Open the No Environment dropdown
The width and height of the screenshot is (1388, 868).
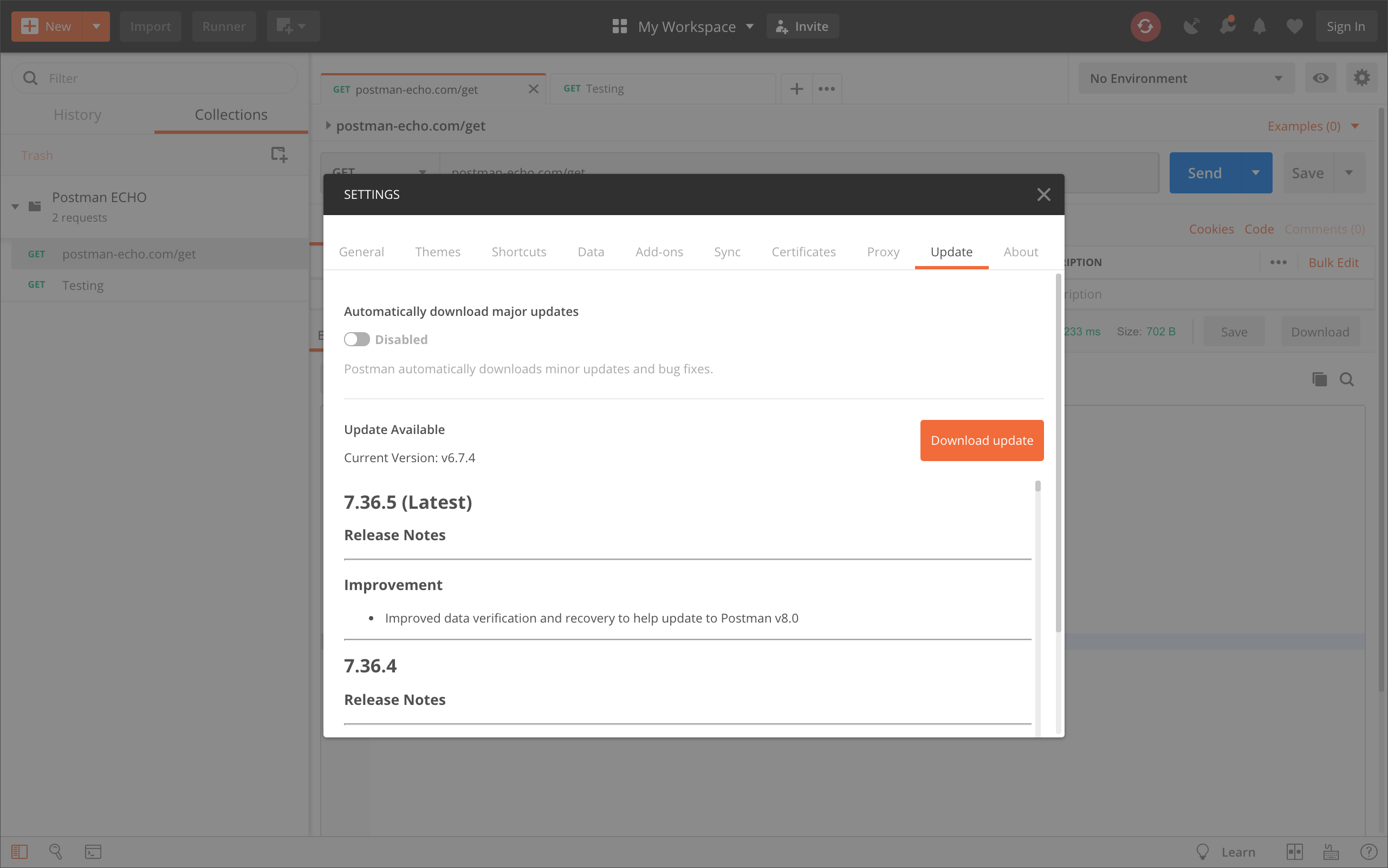[x=1186, y=78]
